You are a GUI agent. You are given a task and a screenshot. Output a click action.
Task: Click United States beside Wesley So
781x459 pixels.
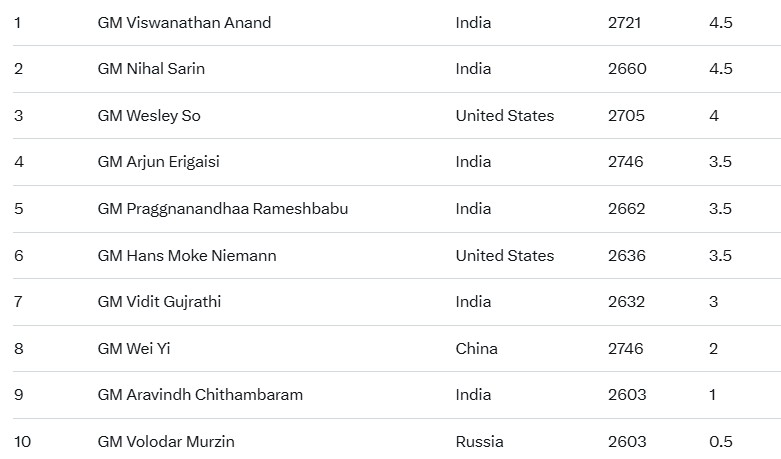(x=504, y=116)
